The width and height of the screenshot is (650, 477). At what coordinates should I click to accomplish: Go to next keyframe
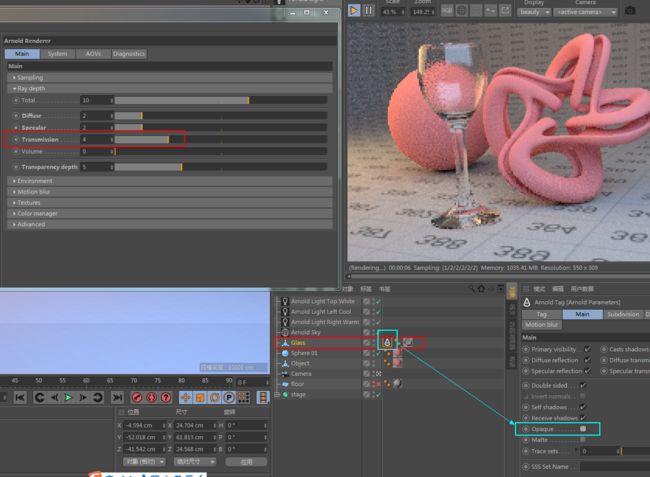pos(97,397)
